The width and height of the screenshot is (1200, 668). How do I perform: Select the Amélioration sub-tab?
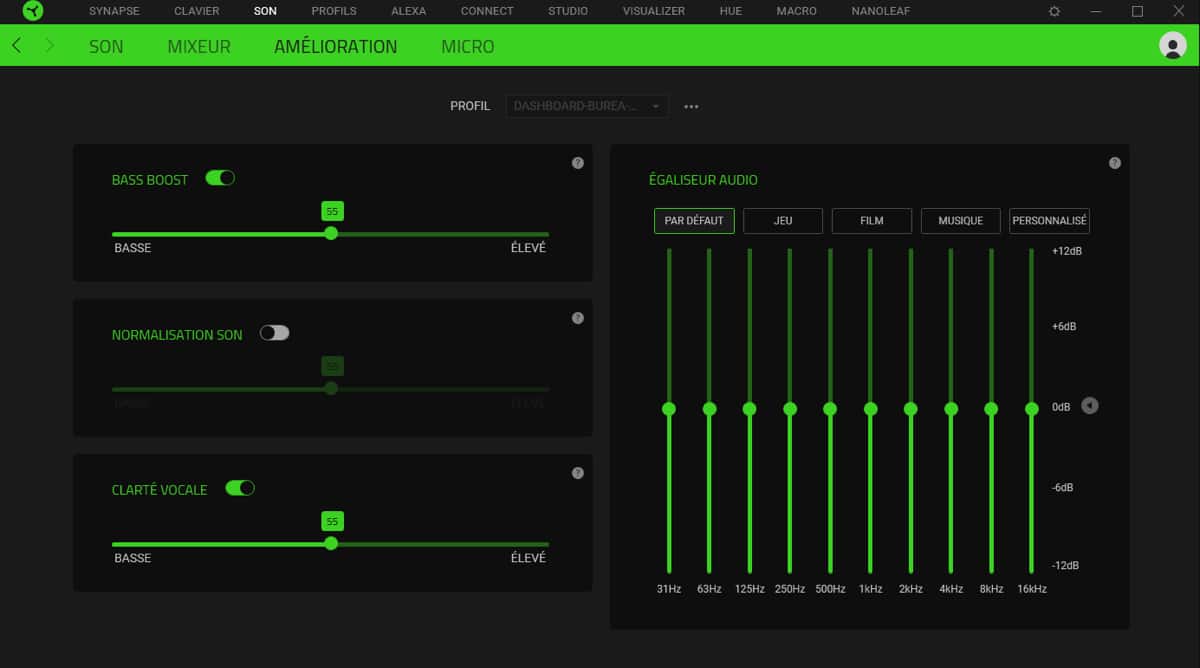point(336,47)
